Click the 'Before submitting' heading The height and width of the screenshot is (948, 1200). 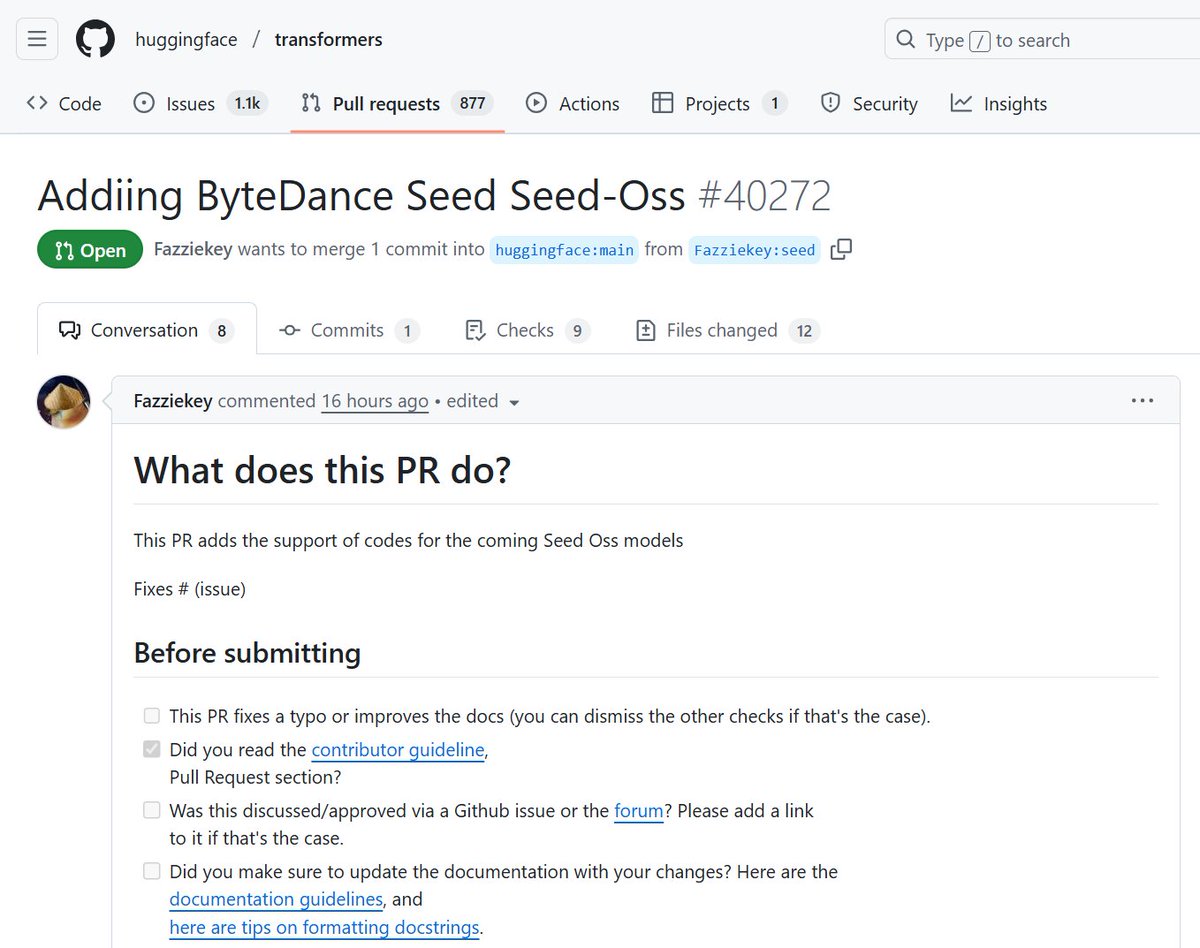point(247,653)
